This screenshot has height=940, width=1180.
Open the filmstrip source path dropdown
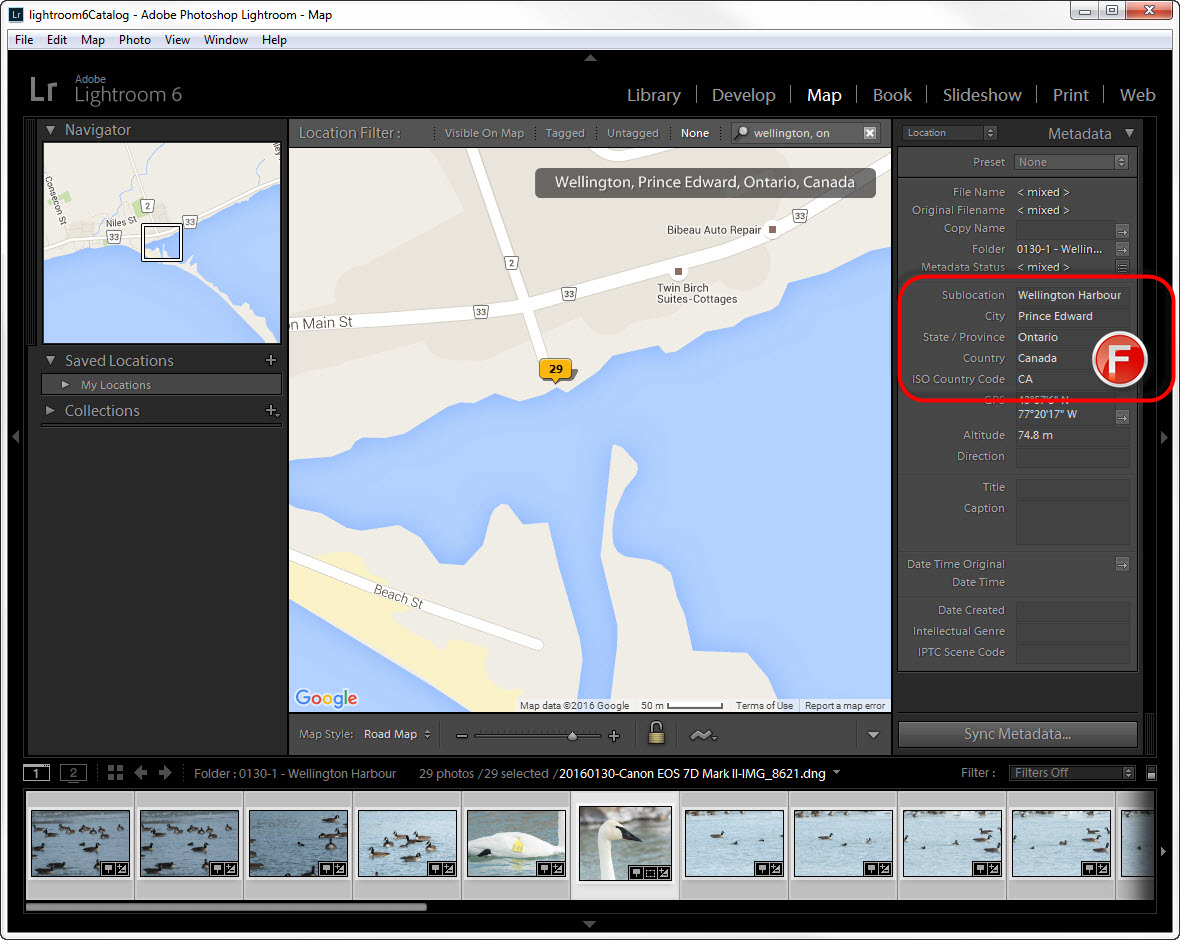pyautogui.click(x=837, y=772)
